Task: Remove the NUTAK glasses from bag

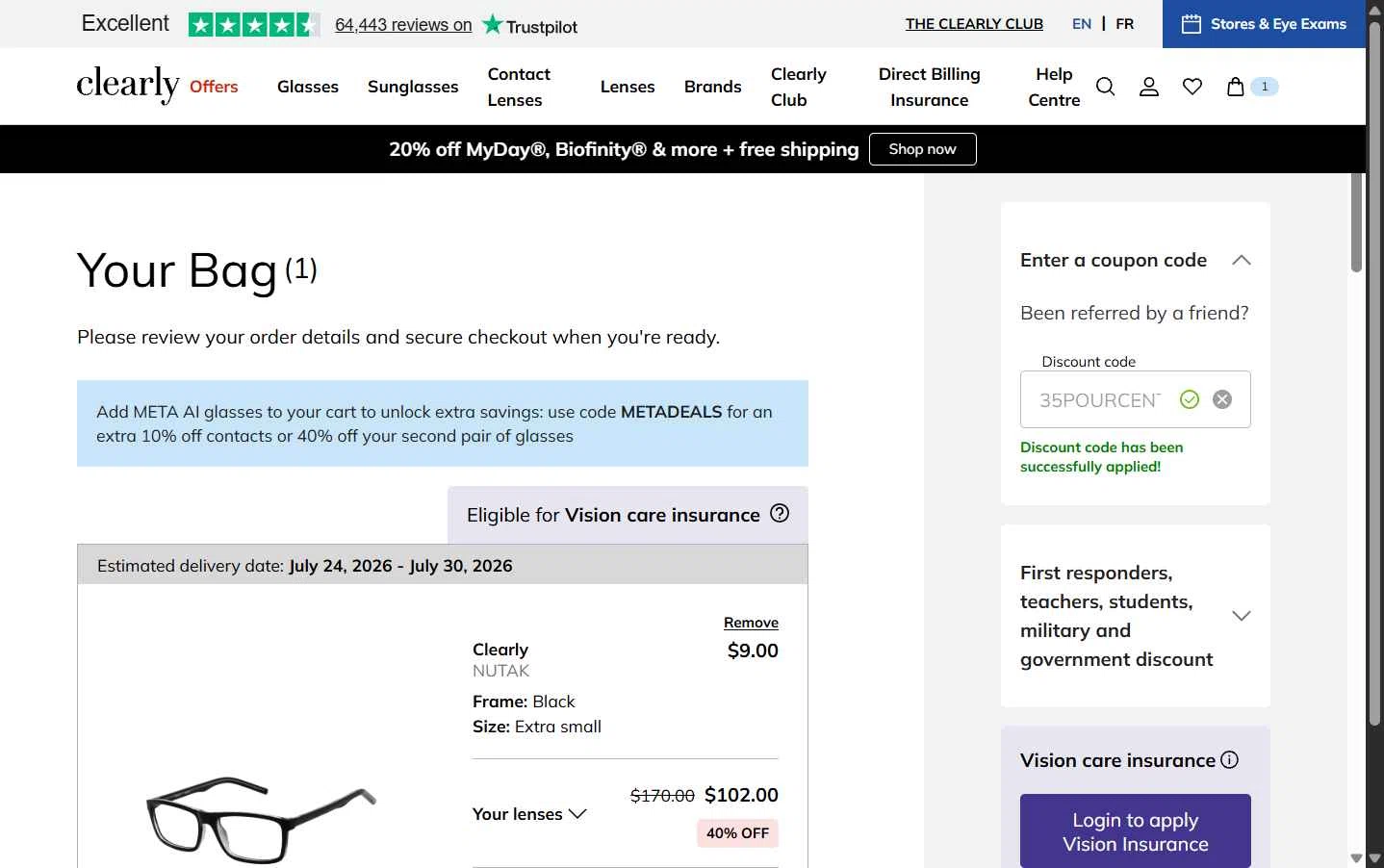Action: point(751,623)
